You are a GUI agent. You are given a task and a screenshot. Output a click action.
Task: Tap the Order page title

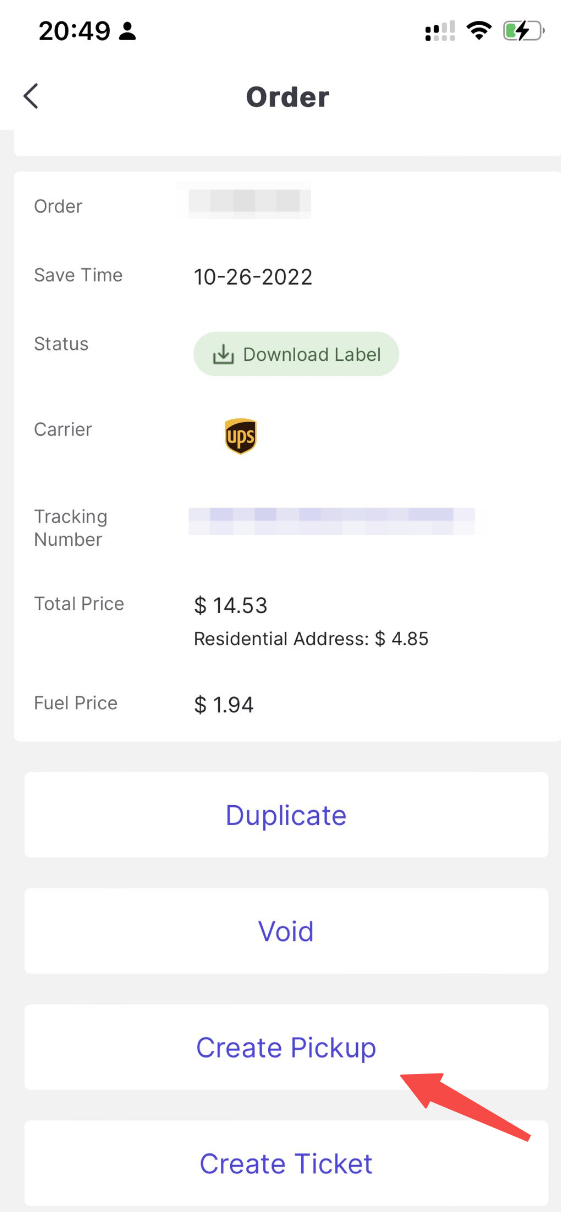pos(287,97)
